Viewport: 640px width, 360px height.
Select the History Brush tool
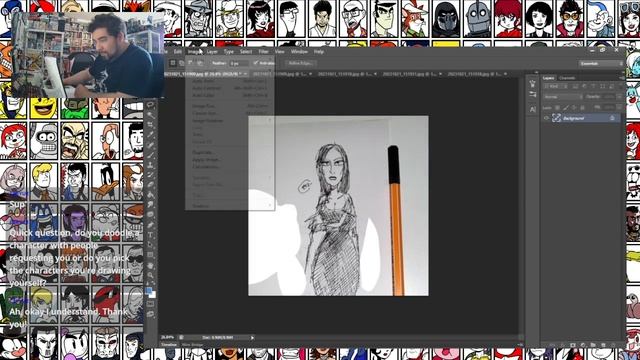[150, 175]
